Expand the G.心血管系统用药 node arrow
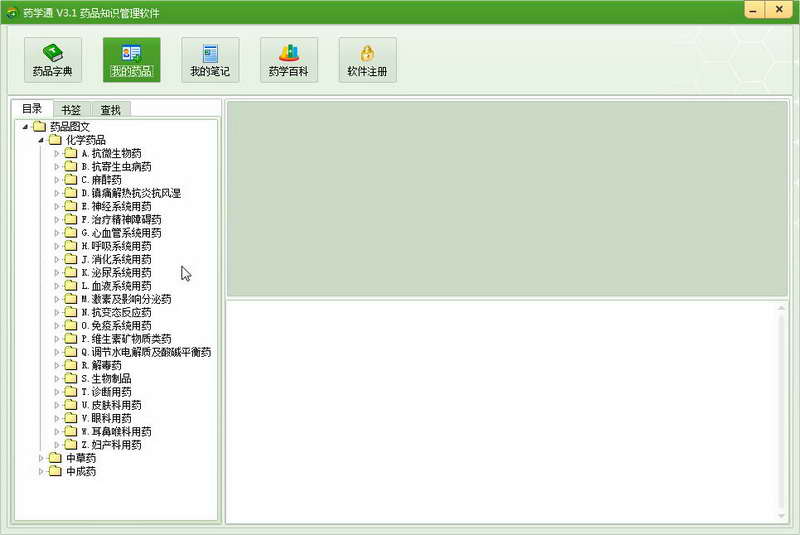This screenshot has height=535, width=800. 57,233
